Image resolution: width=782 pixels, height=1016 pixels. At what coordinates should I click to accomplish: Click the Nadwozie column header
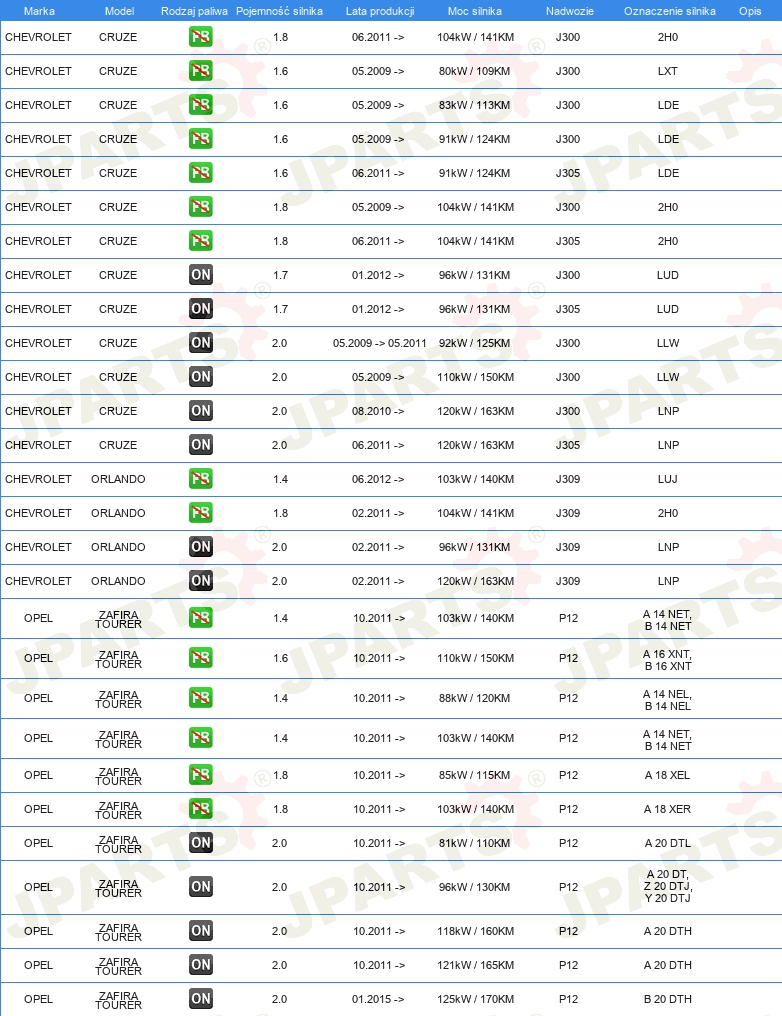point(569,11)
